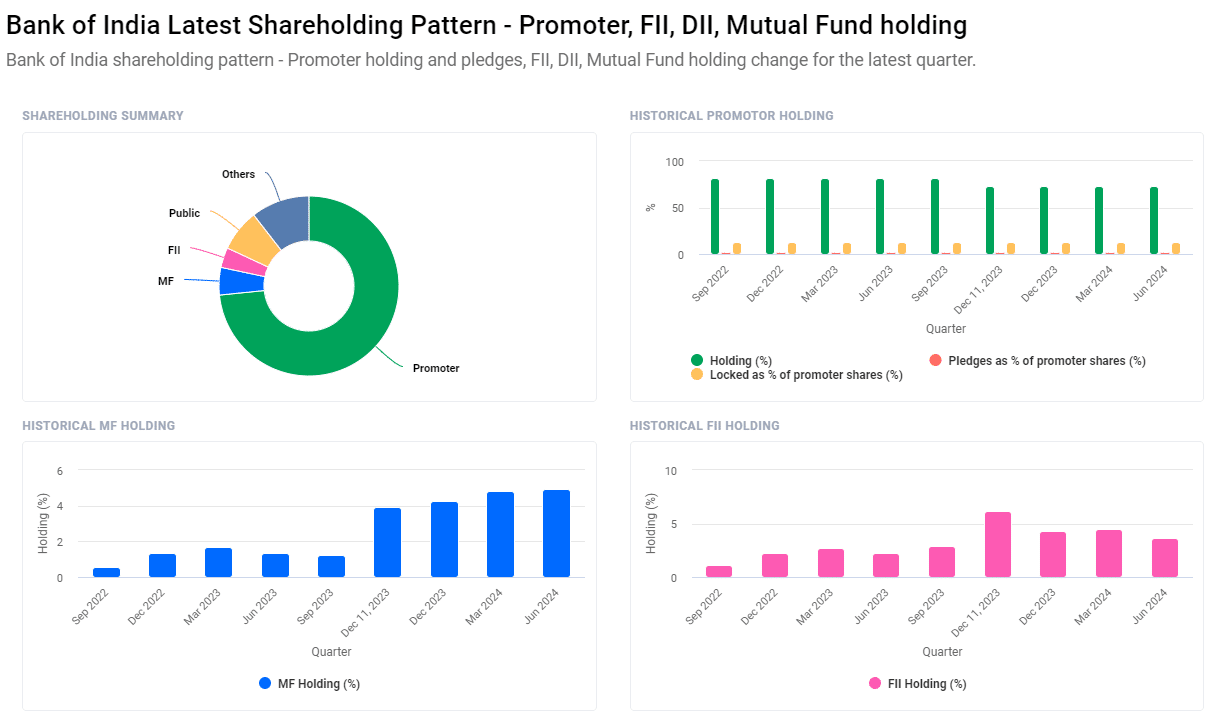
Task: Click the "HISTORICAL MF HOLDING" heading
Action: 99,426
